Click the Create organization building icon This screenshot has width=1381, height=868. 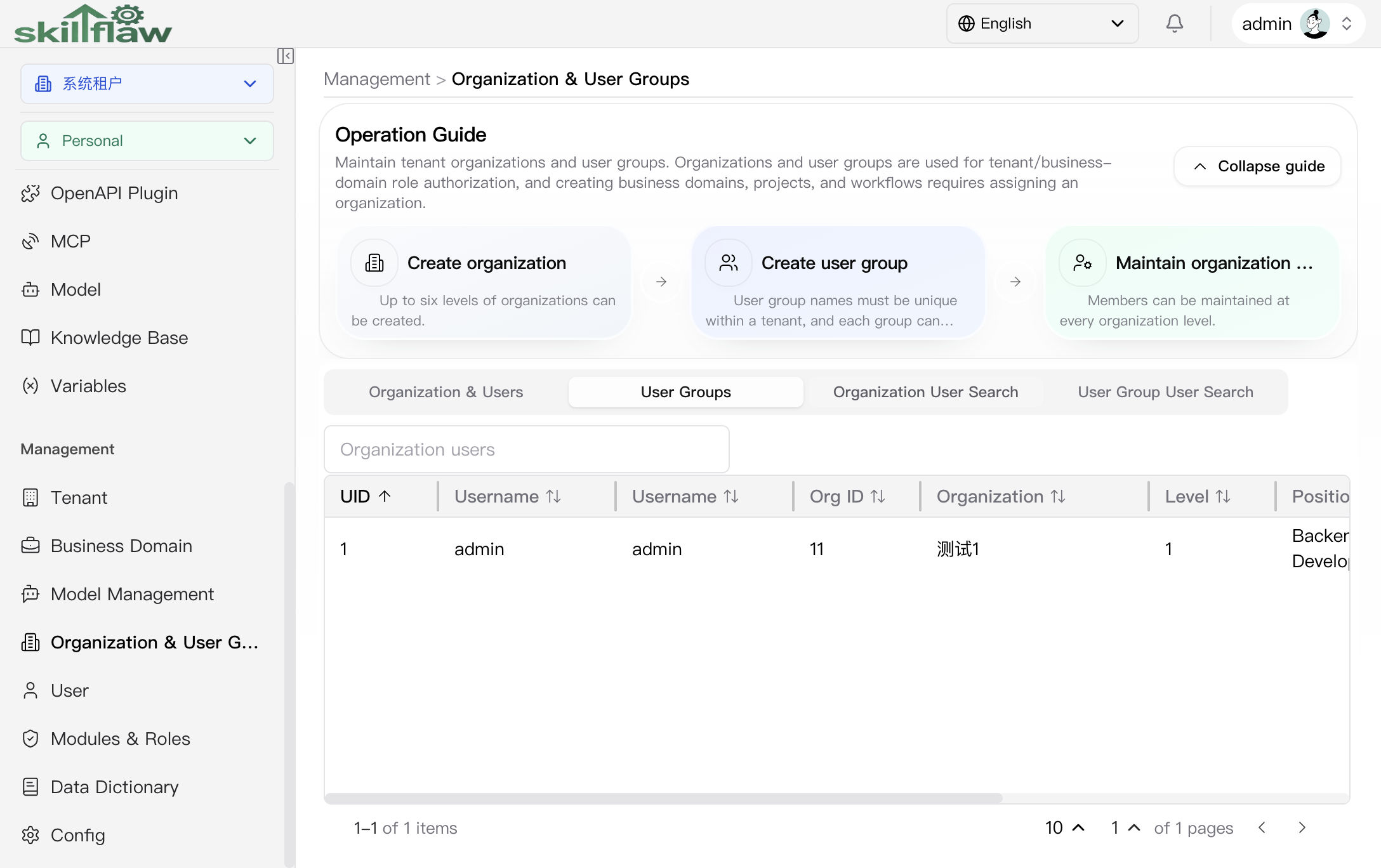(374, 263)
